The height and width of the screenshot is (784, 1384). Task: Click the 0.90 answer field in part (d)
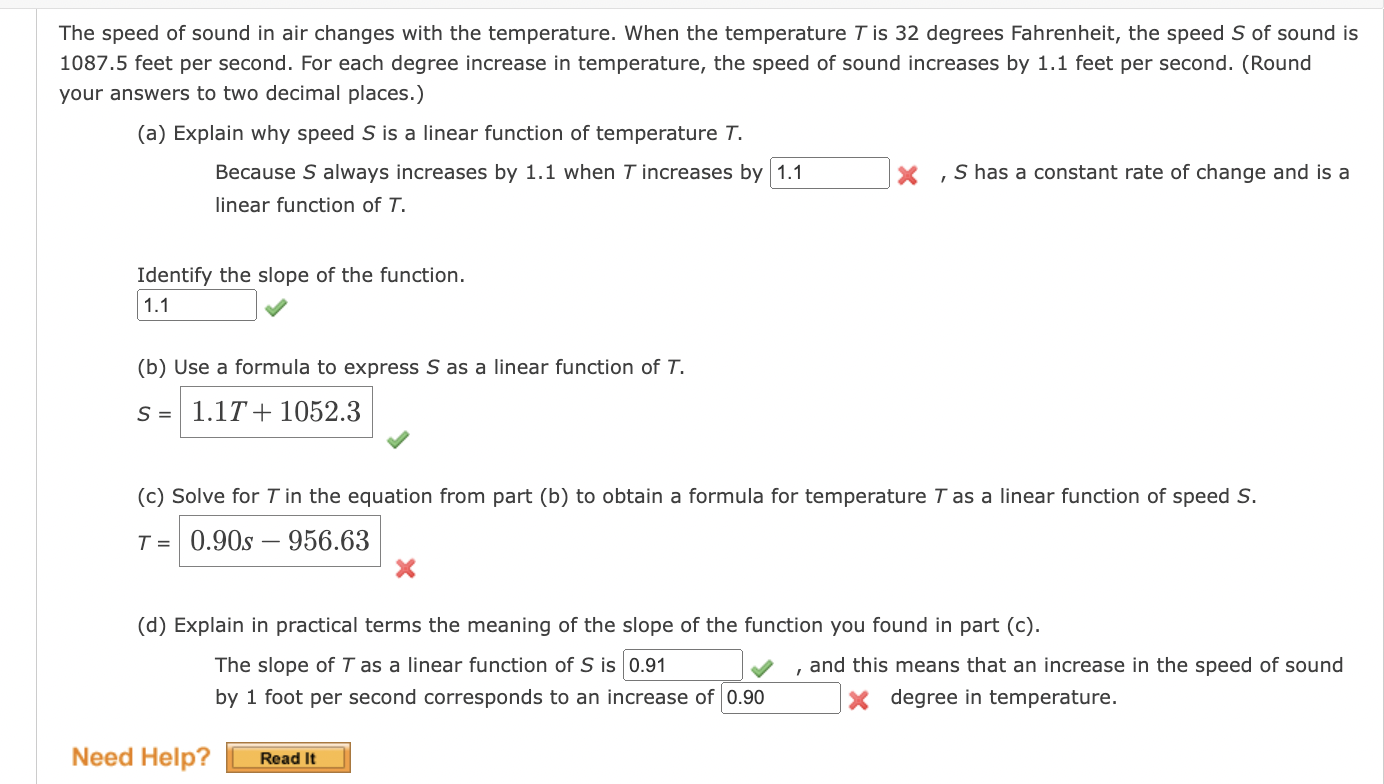780,697
